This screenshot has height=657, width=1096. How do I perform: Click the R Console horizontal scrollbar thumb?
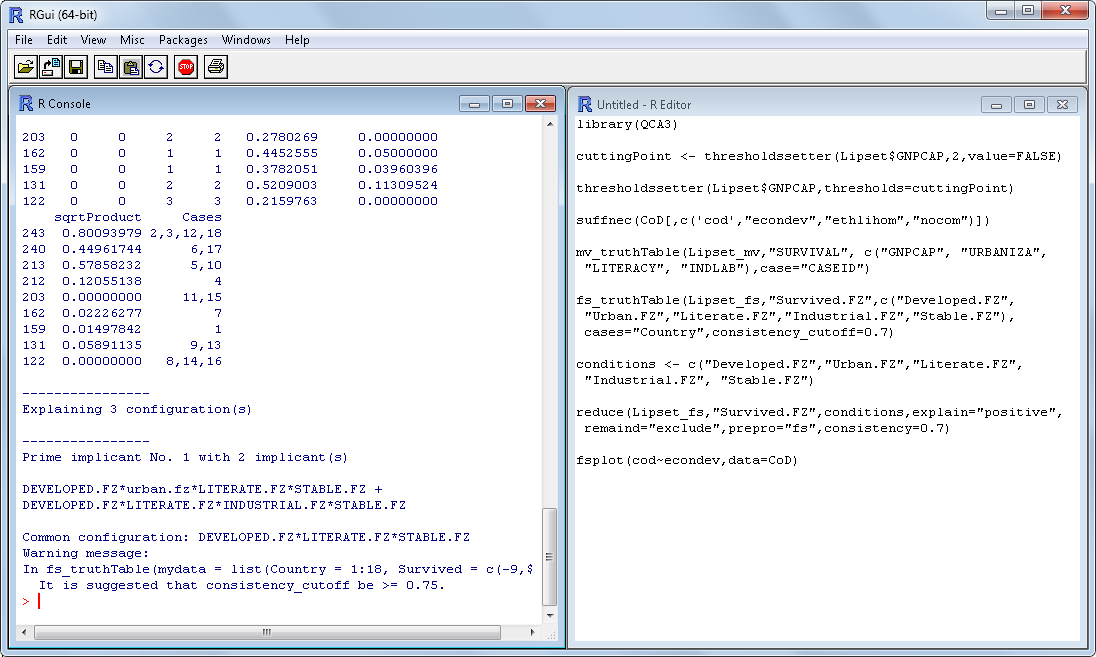[x=266, y=632]
